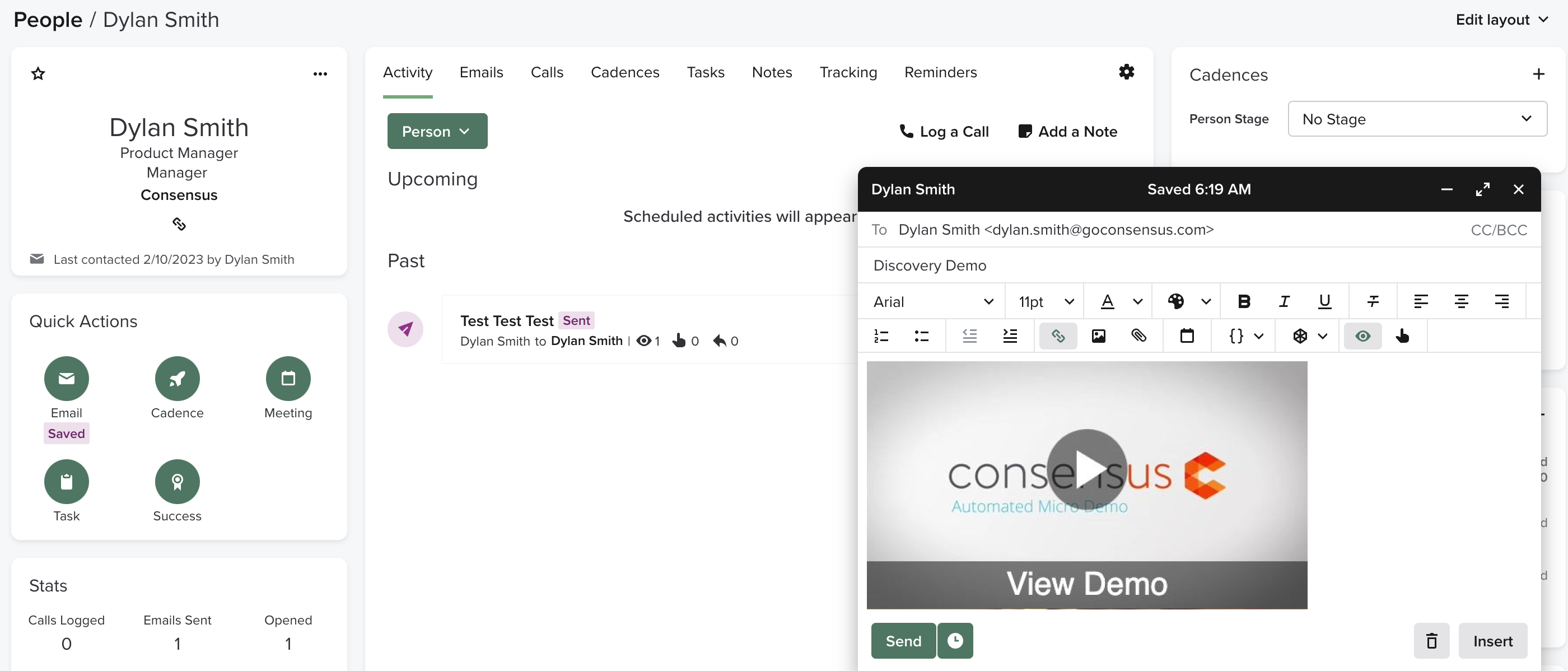Click Log a Call
This screenshot has height=671, width=1568.
[944, 132]
